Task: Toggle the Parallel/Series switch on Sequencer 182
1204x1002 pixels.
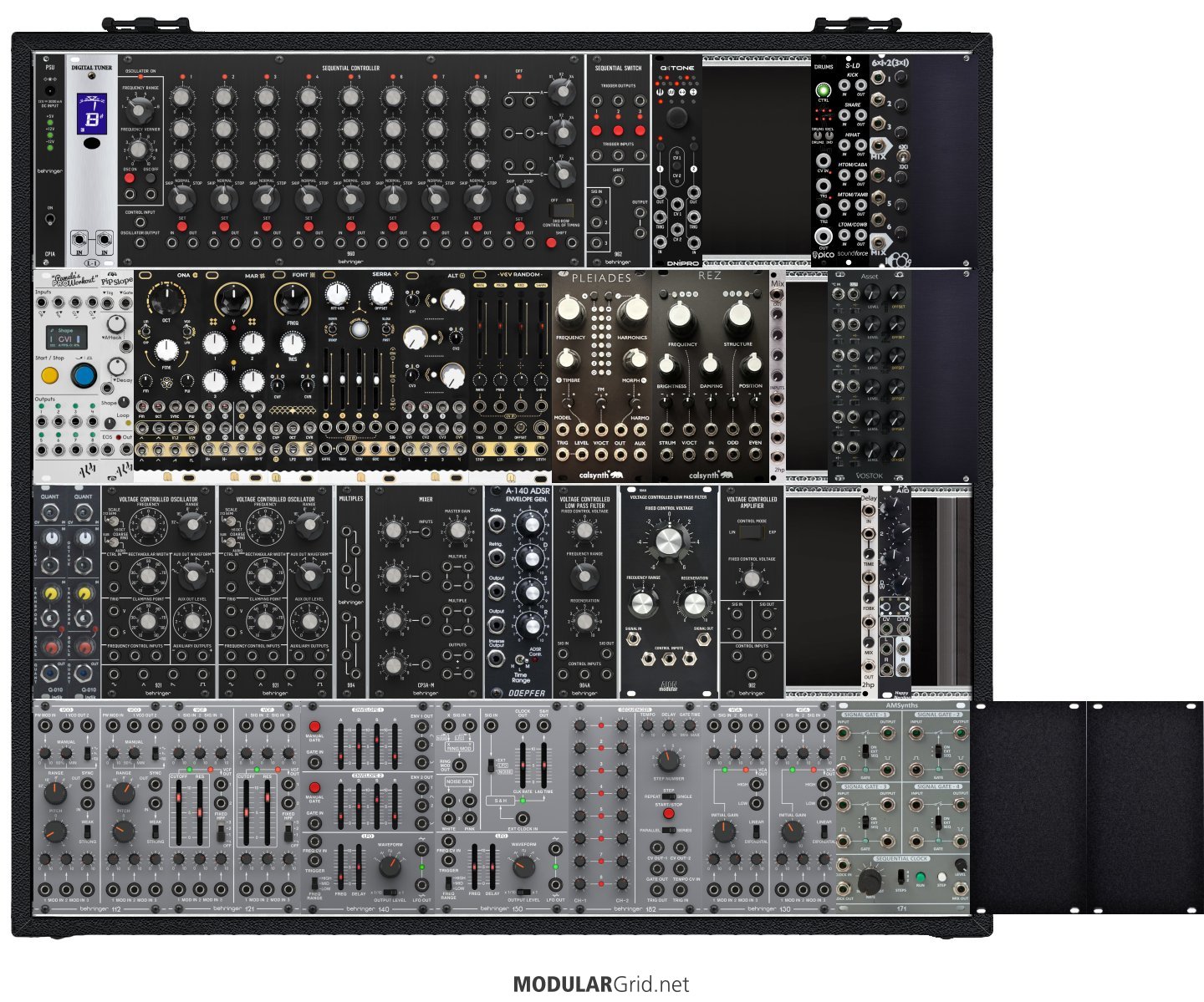Action: pyautogui.click(x=668, y=830)
